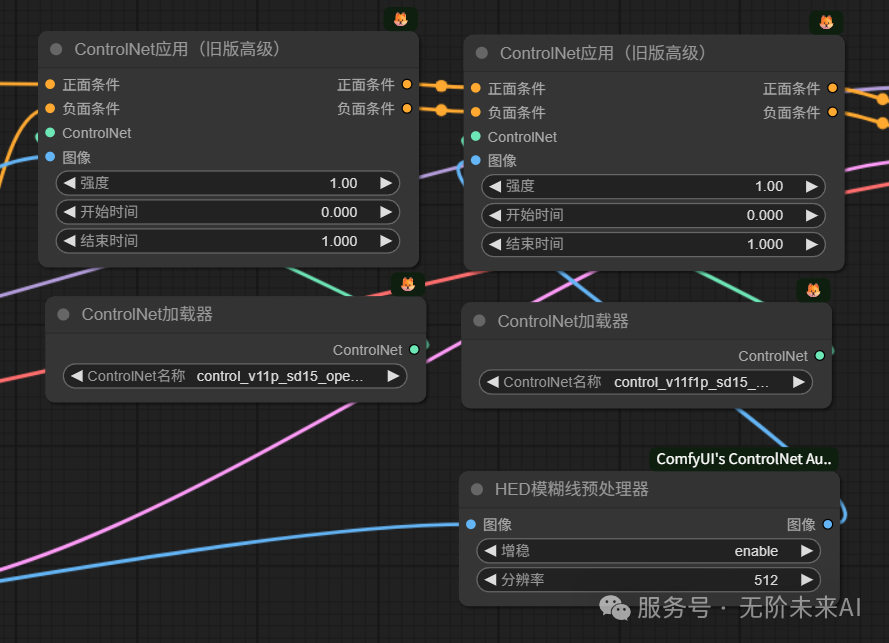
Task: Click the 图像 output port on HED模糊线预处理器 node
Action: 826,523
